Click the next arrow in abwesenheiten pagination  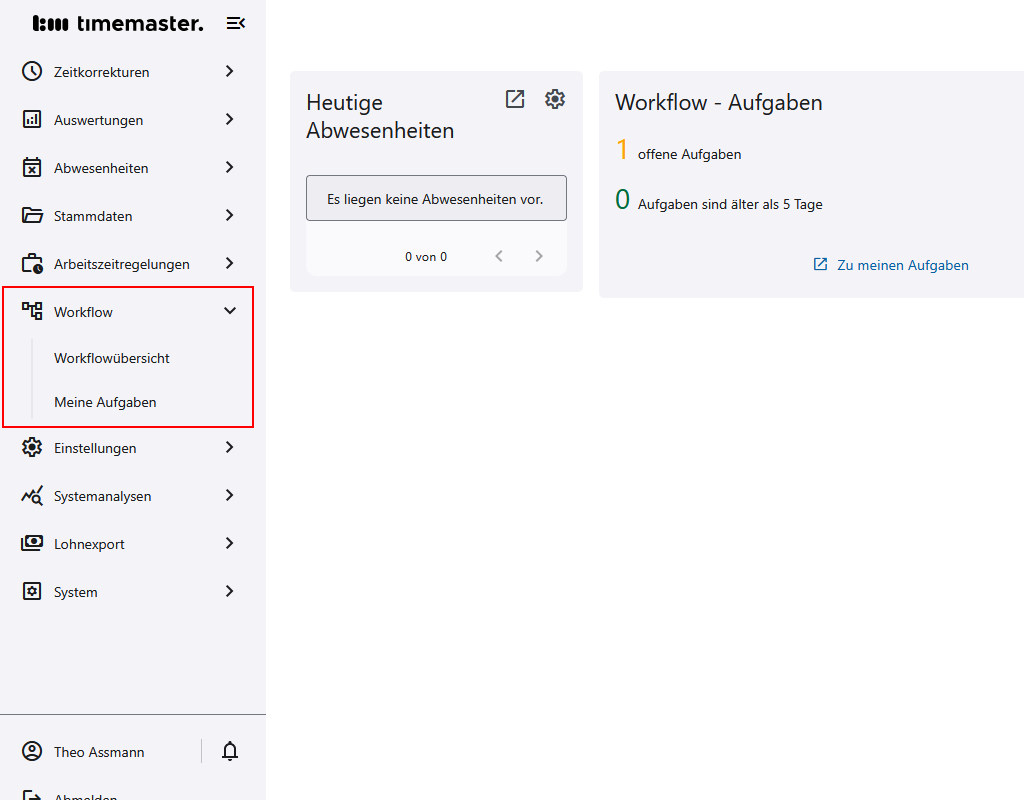point(538,255)
